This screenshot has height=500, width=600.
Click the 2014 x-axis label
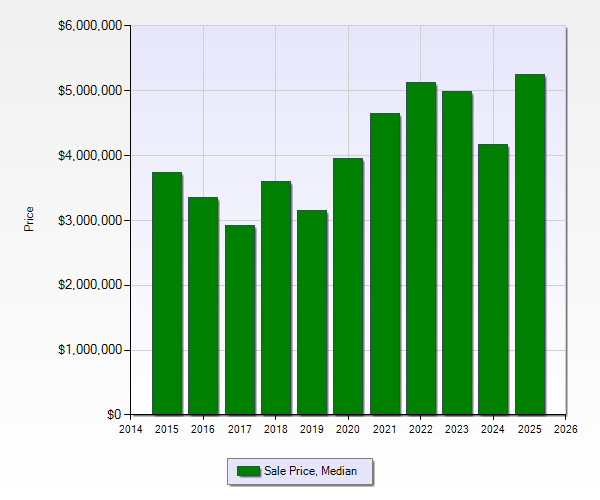coord(130,430)
